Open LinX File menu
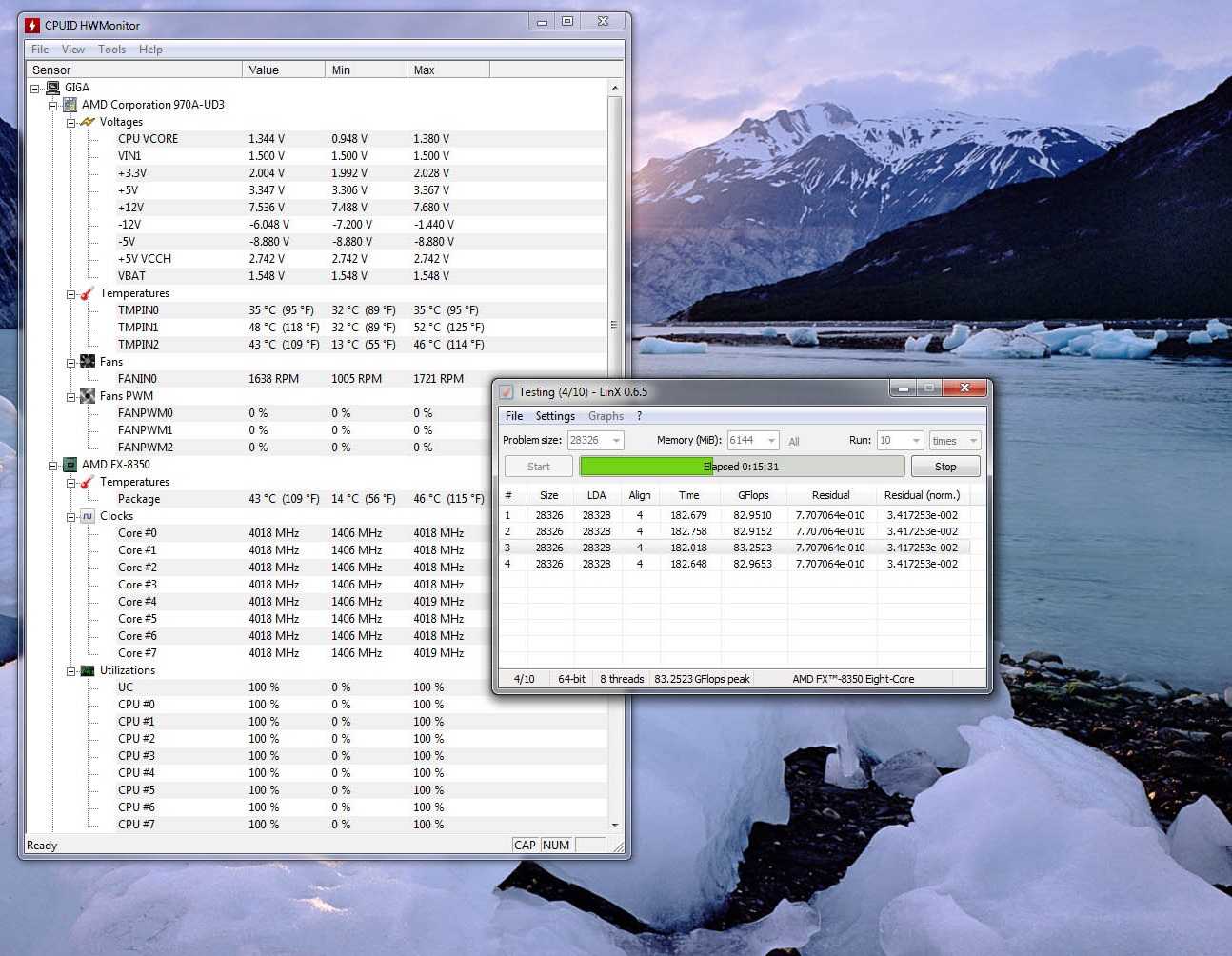This screenshot has width=1232, height=956. point(514,416)
